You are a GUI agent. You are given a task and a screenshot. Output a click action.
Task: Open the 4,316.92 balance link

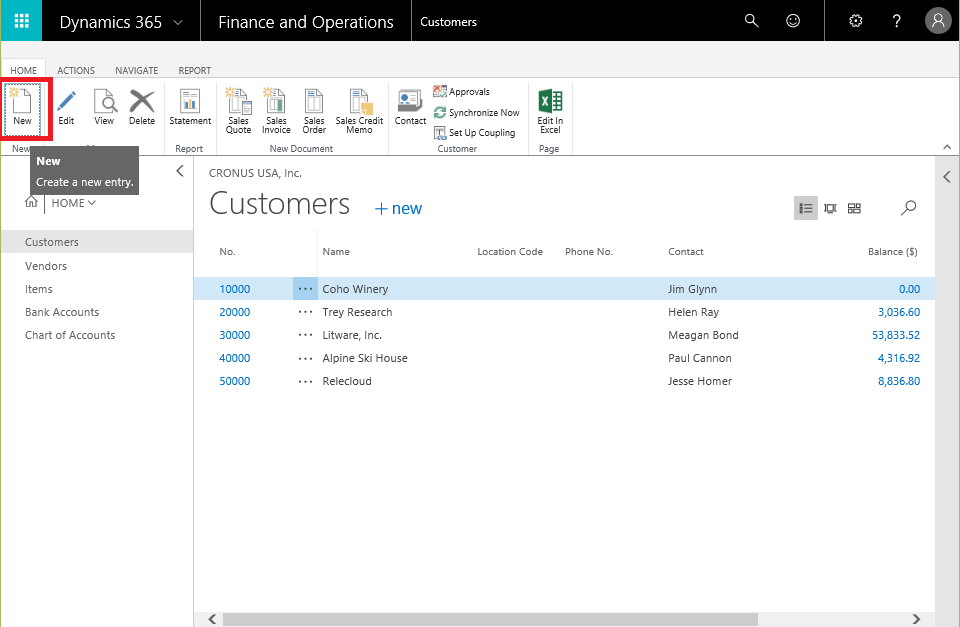(899, 358)
